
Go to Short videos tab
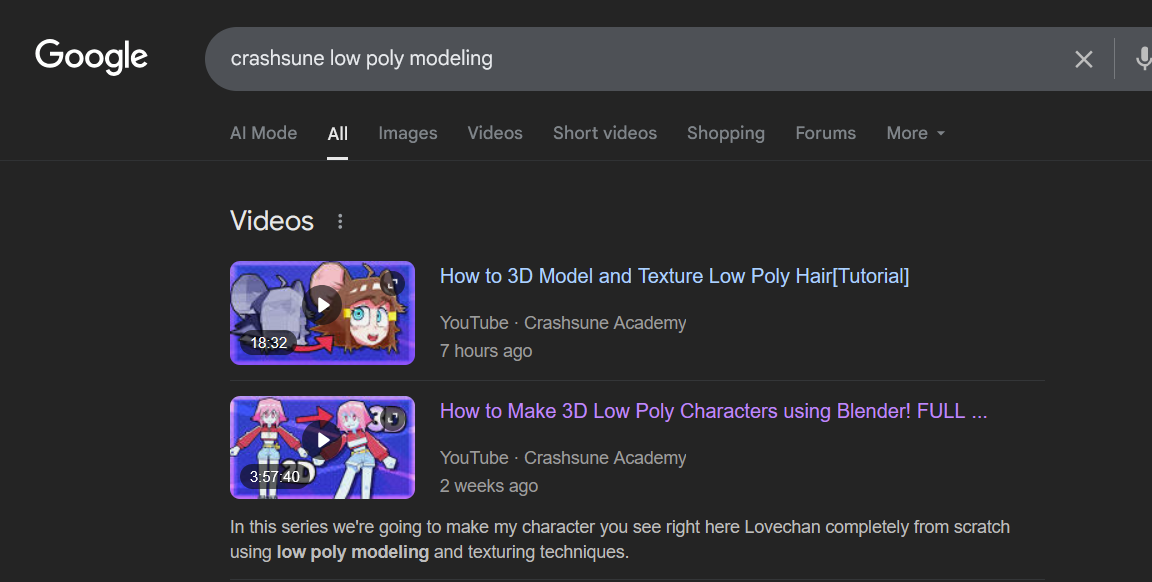click(x=605, y=133)
